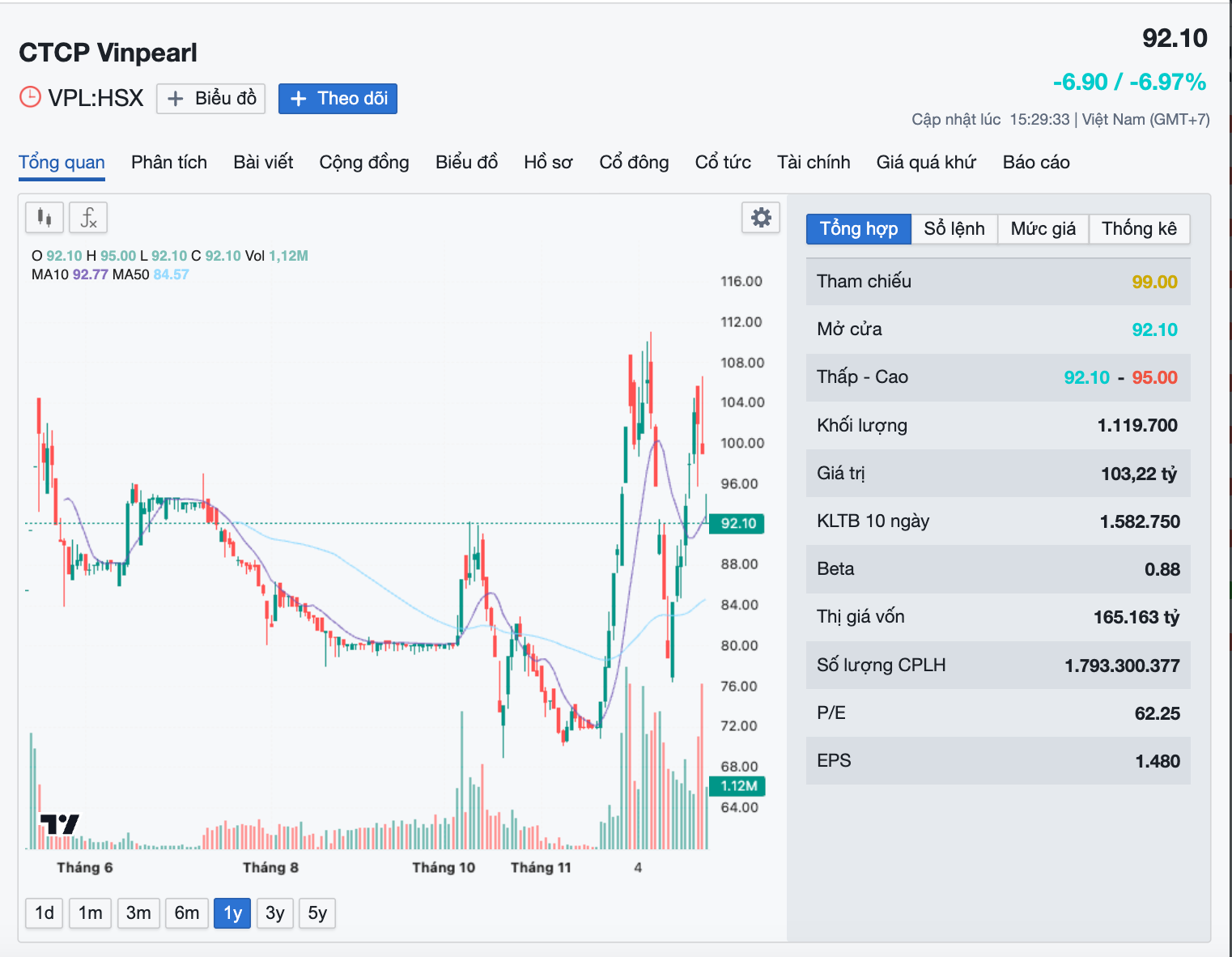Click the 116.00 price axis label
Screen dimensions: 1232x957
[x=741, y=282]
